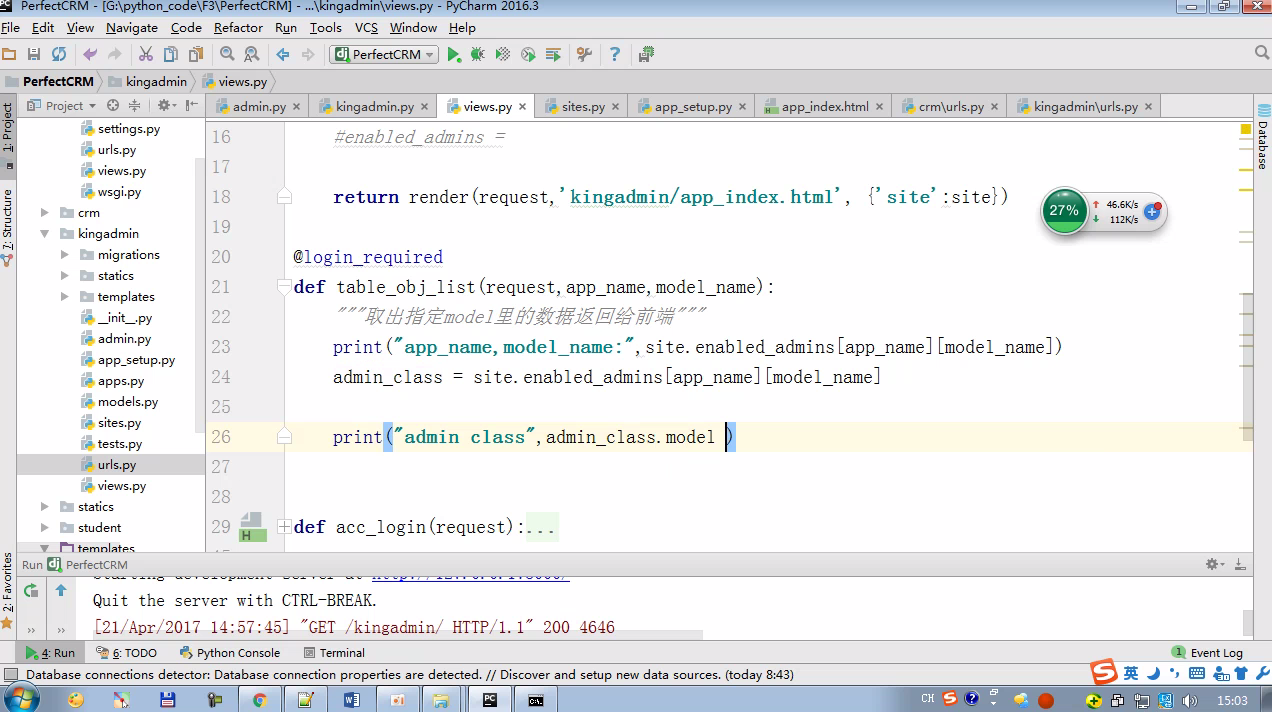The width and height of the screenshot is (1272, 712).
Task: Click the Help question mark icon
Action: (x=615, y=54)
